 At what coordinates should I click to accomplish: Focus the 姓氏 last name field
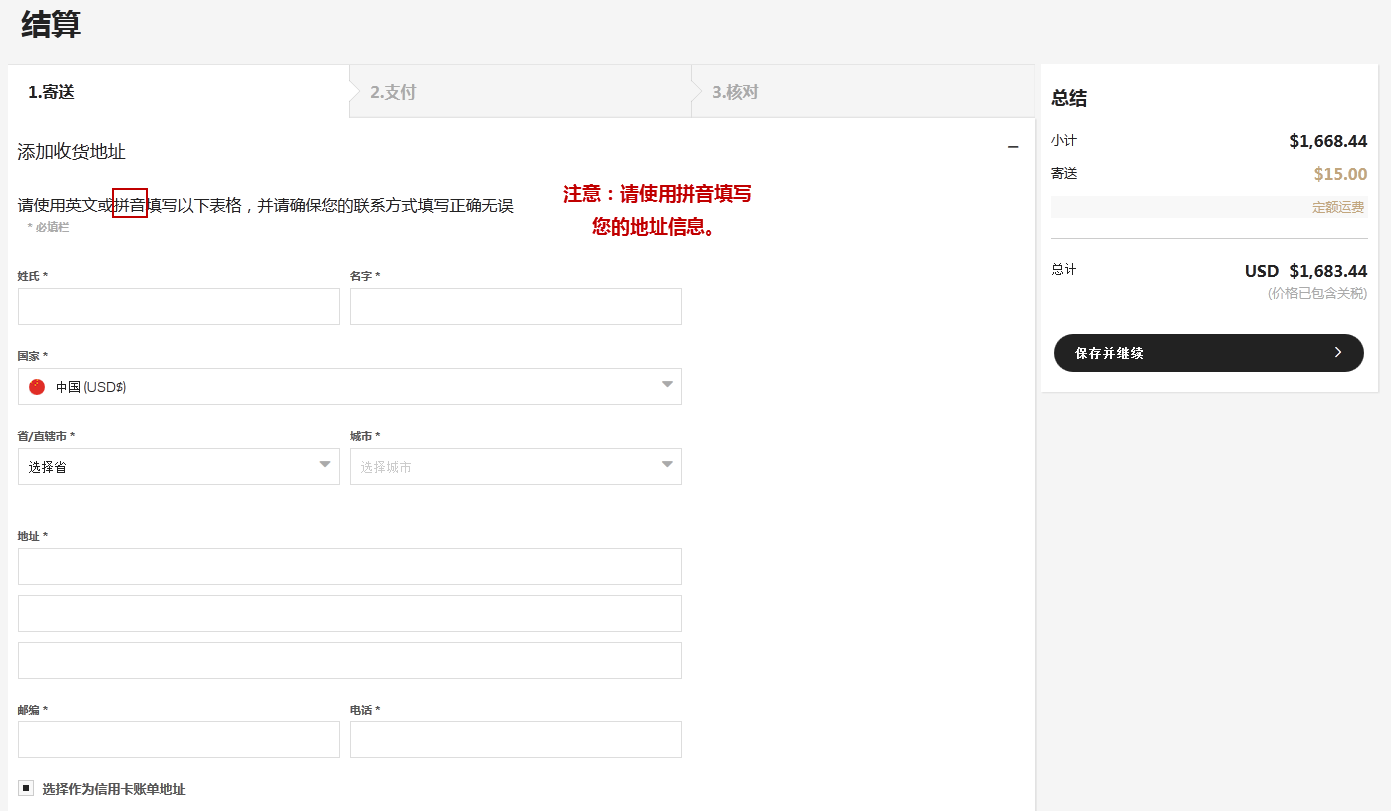click(179, 306)
